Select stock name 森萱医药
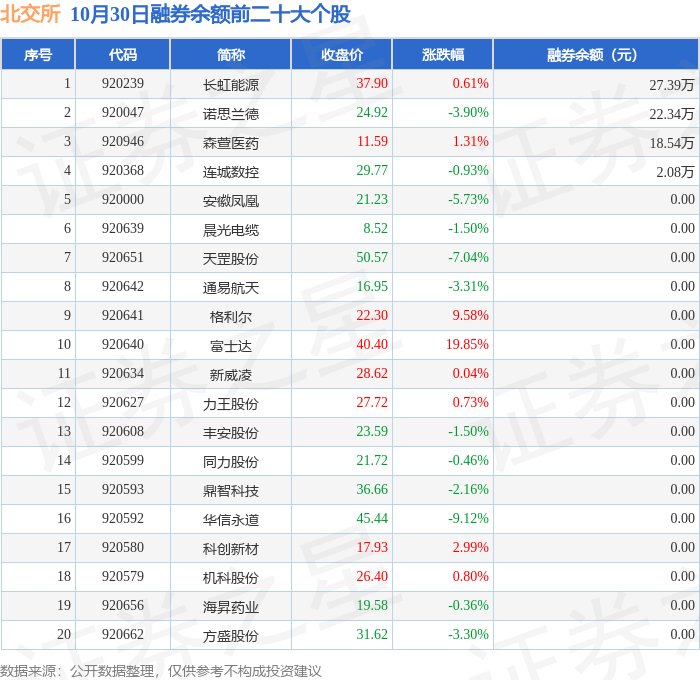The image size is (700, 680). point(231,143)
